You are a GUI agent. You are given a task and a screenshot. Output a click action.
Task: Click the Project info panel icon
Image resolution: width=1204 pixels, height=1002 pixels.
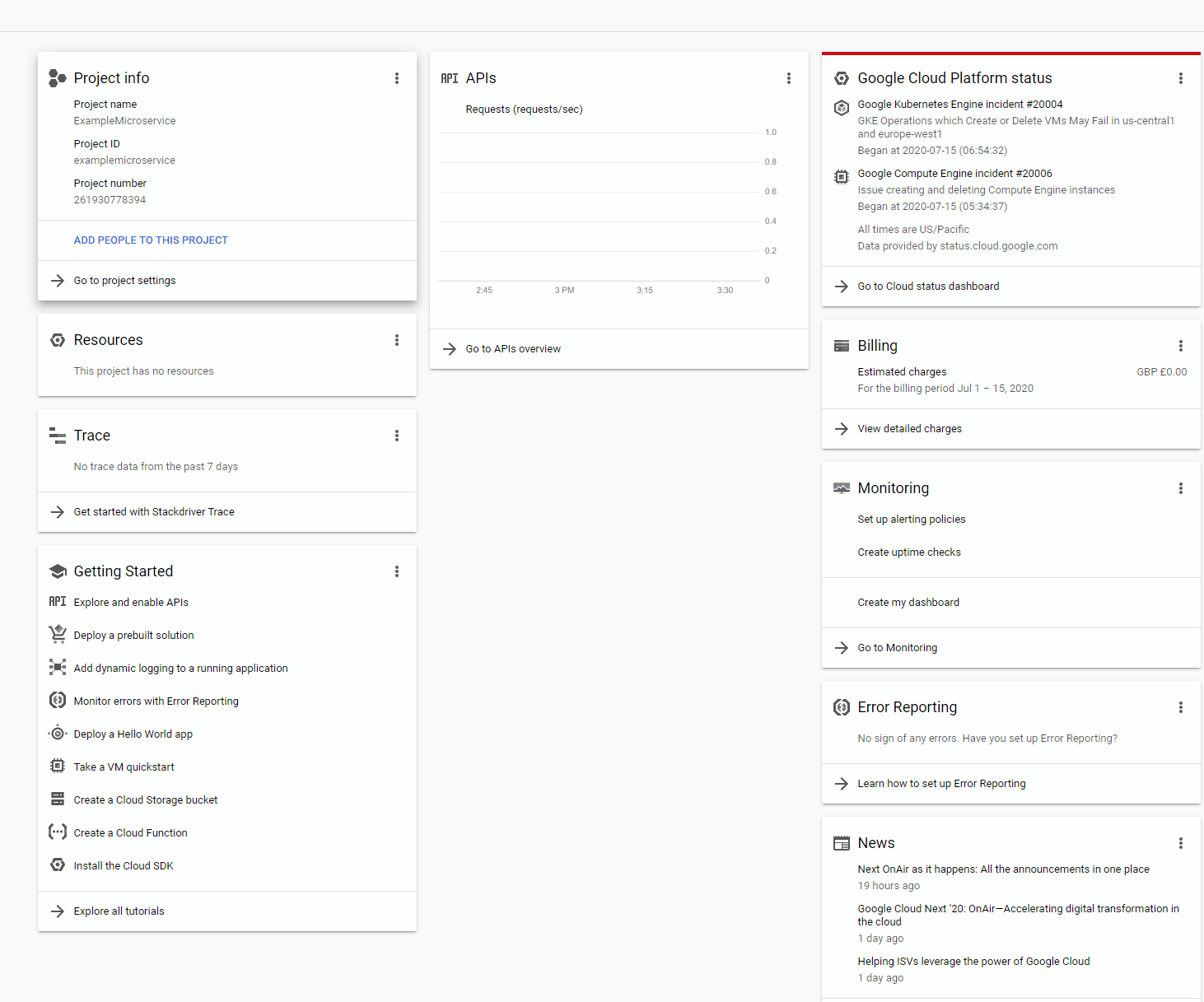57,77
